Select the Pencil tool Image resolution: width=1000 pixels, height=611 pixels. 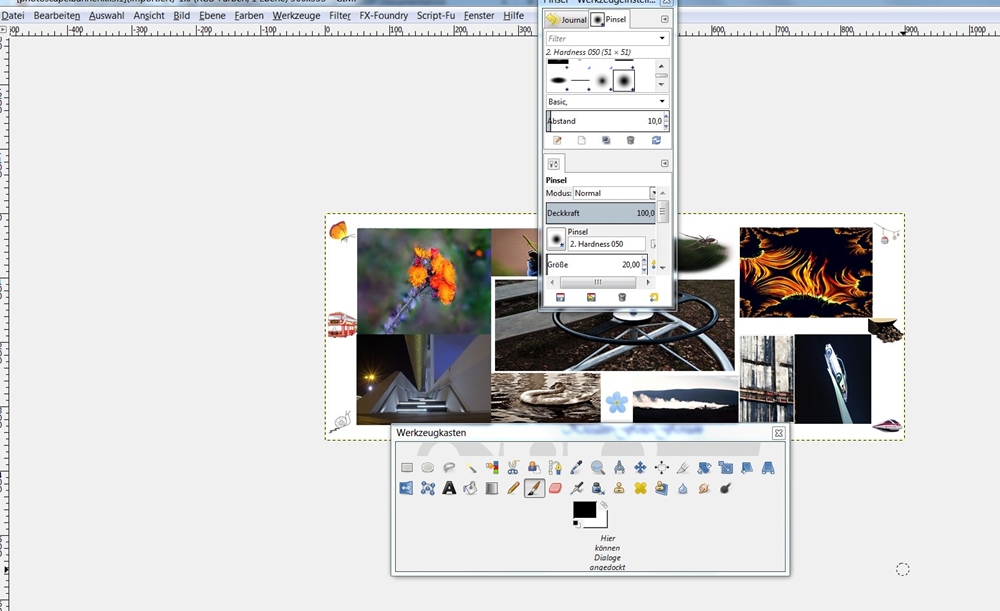[x=513, y=489]
